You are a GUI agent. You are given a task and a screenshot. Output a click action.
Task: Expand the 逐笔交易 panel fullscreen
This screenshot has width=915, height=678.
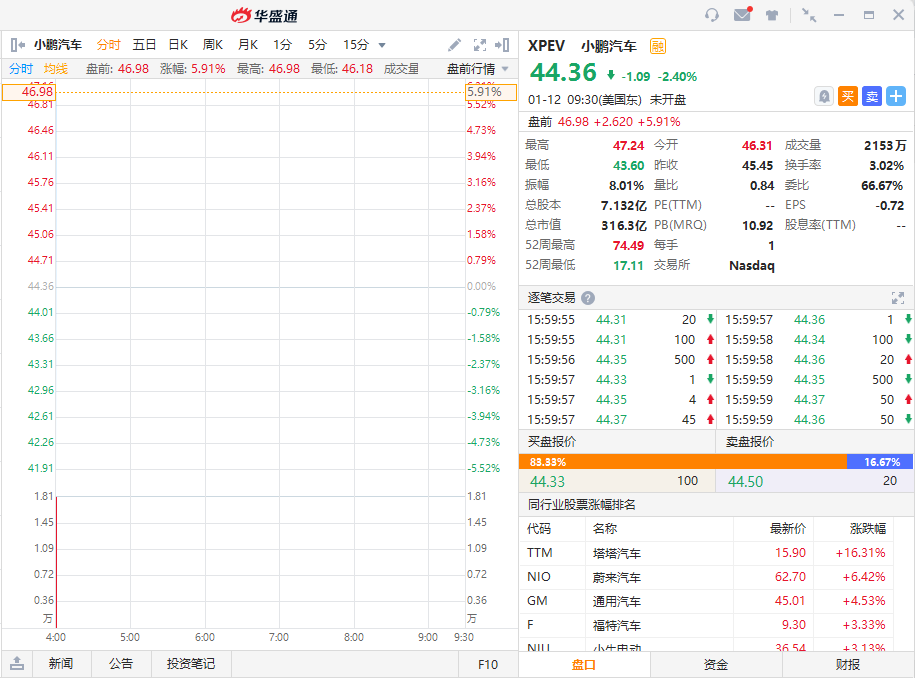(897, 298)
